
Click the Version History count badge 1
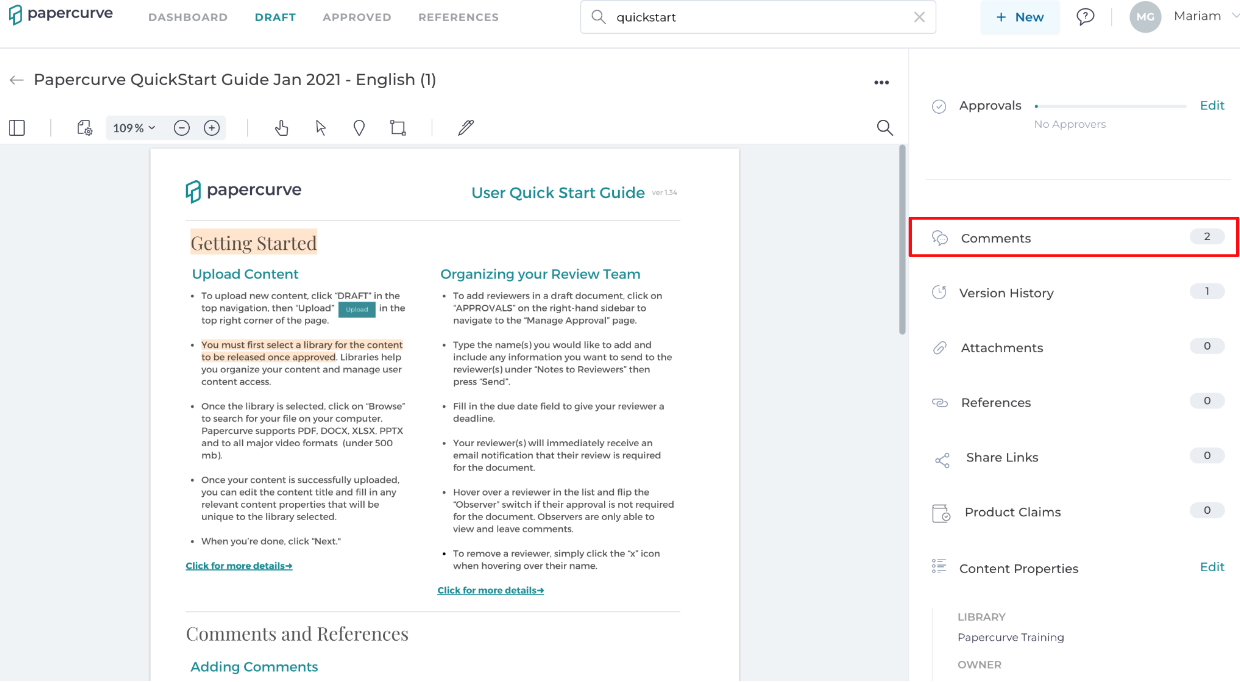1207,292
